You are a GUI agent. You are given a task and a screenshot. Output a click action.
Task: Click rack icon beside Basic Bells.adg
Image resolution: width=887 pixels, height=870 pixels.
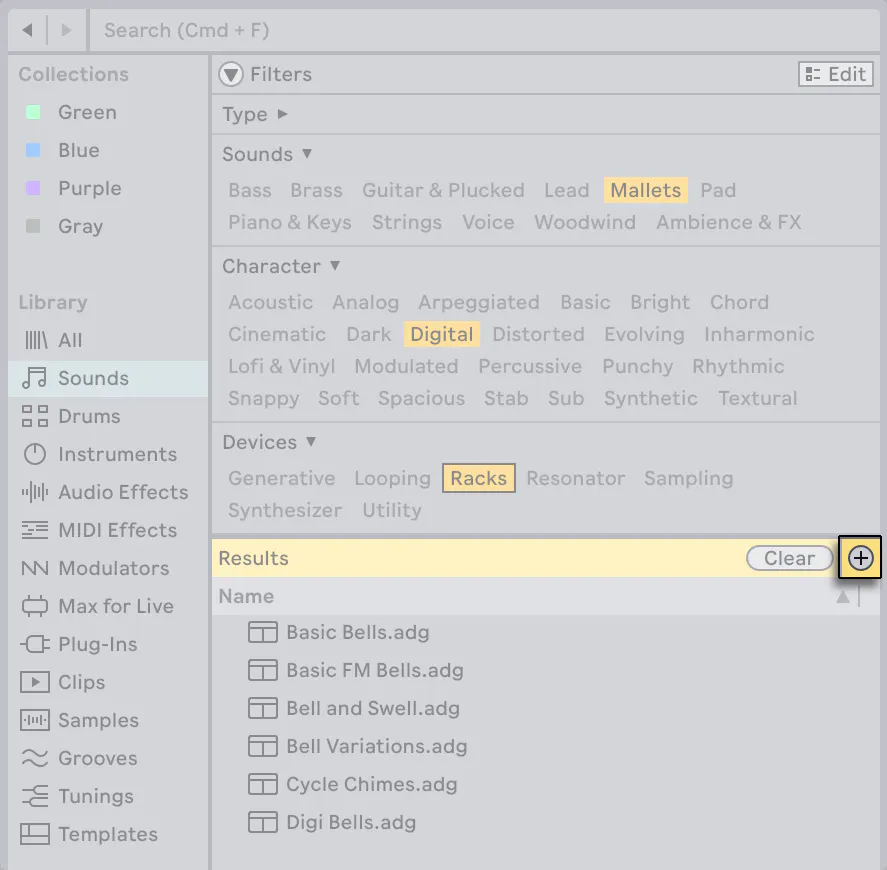tap(262, 632)
